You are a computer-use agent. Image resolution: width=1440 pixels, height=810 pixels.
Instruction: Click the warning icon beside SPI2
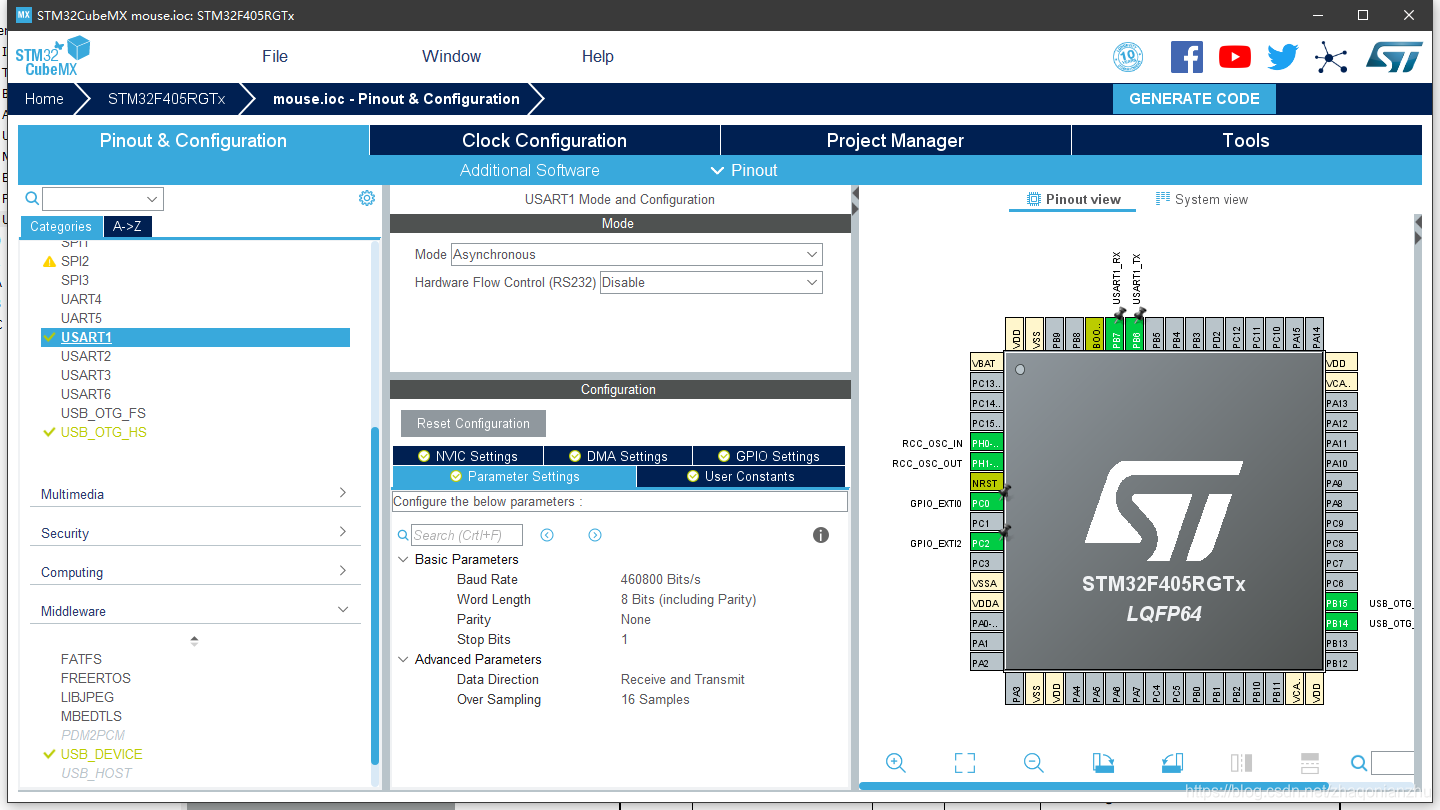click(x=49, y=262)
